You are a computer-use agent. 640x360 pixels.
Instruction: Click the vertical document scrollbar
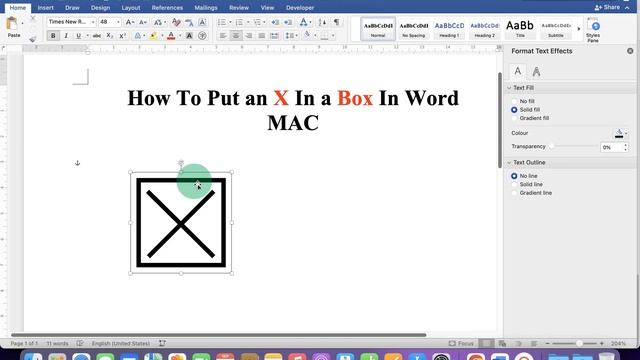point(500,120)
